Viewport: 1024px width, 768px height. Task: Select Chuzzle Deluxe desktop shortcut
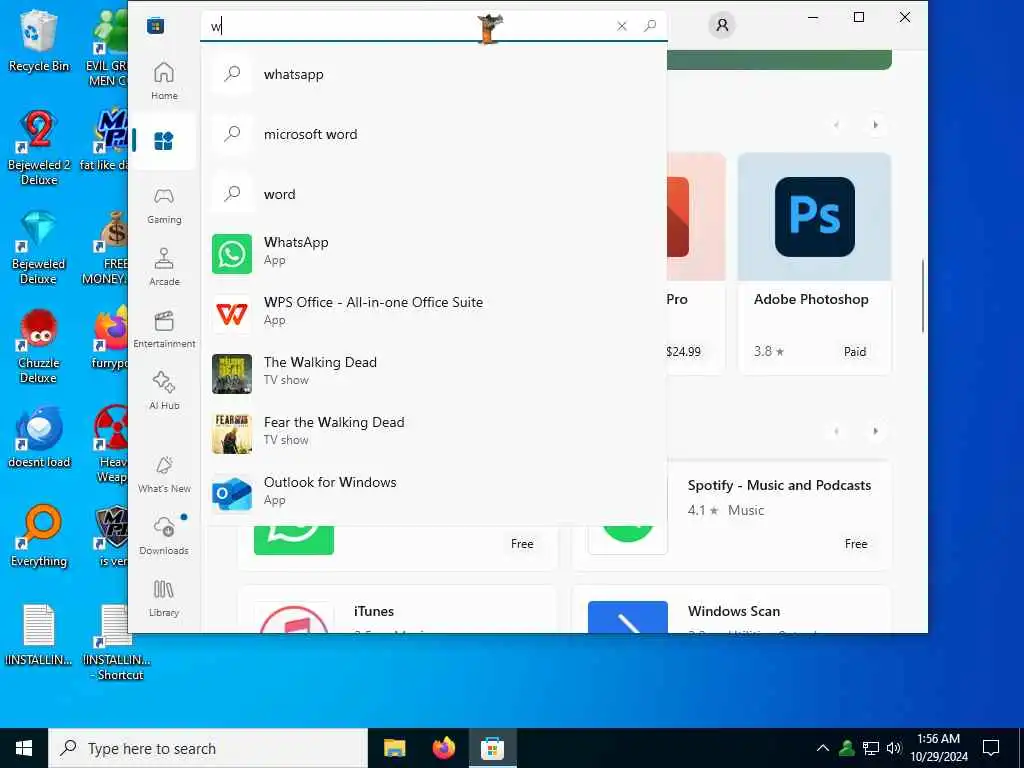point(39,346)
